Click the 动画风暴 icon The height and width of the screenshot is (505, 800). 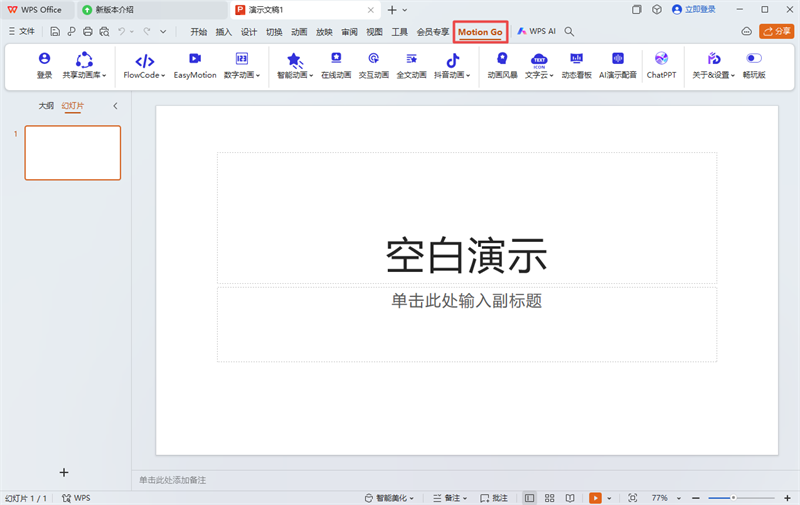tap(502, 66)
